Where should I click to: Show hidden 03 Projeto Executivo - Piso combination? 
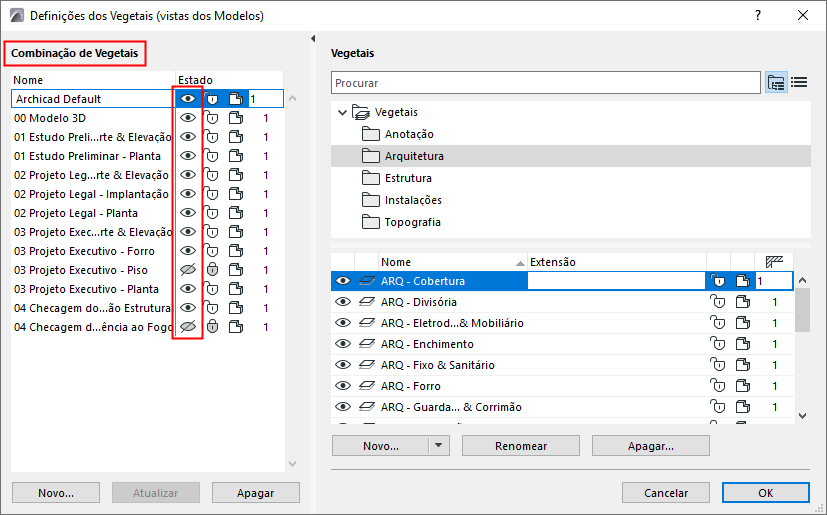tap(187, 270)
